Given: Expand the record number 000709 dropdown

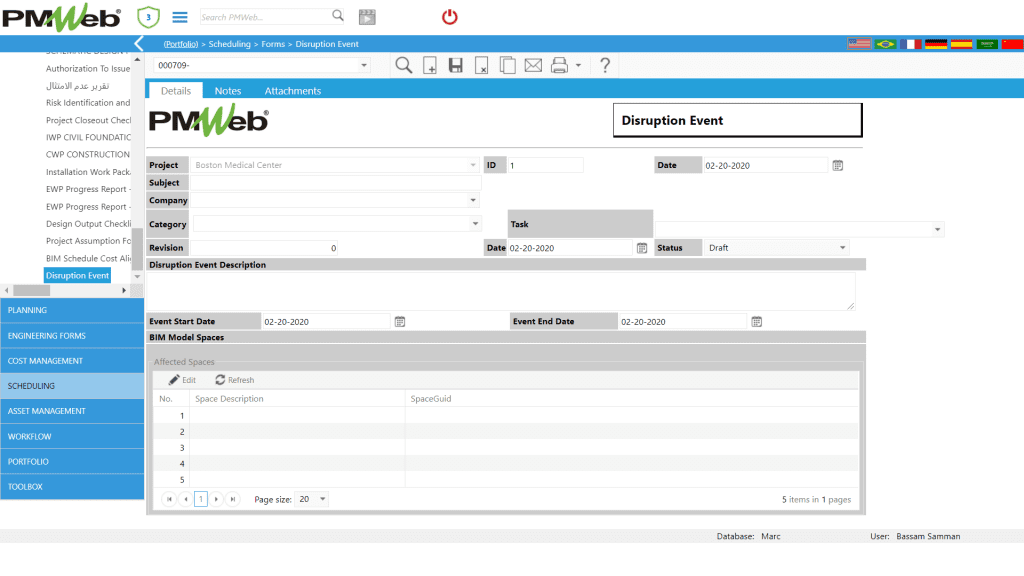Looking at the screenshot, I should coord(364,65).
